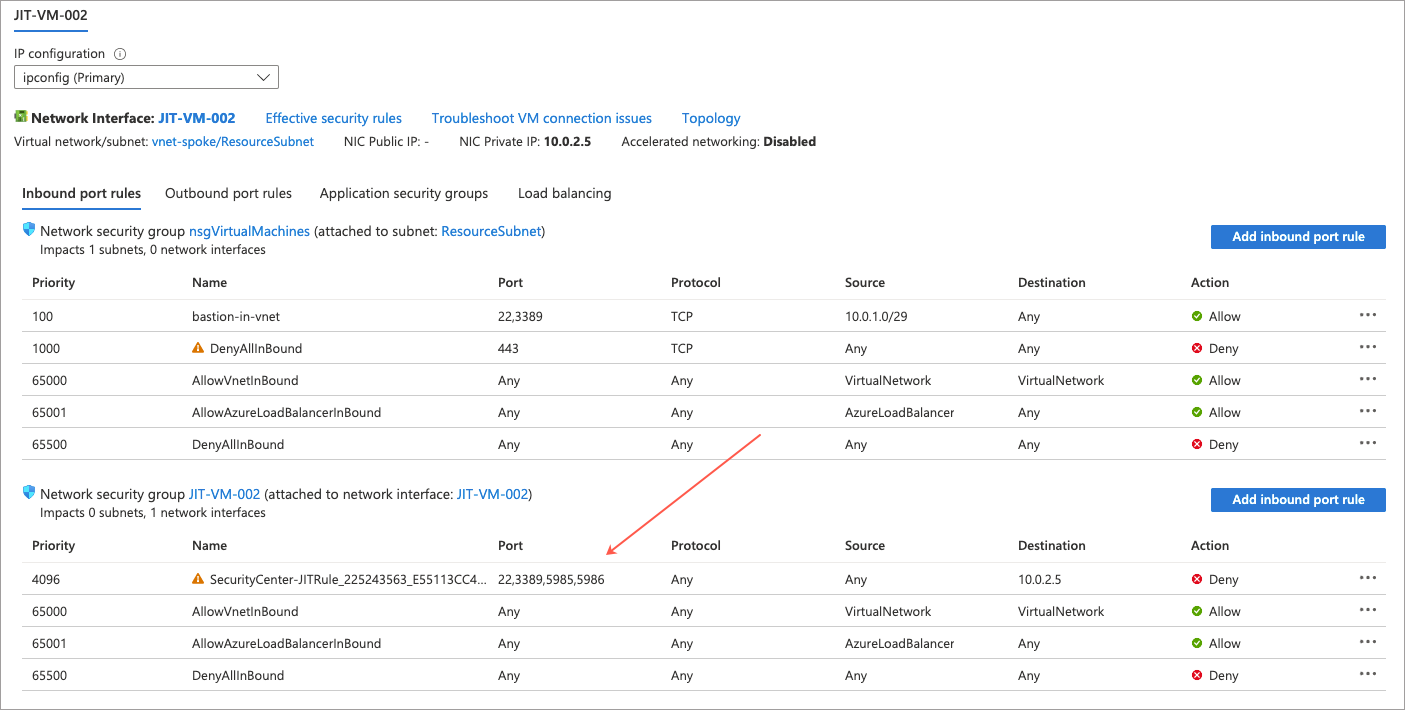The height and width of the screenshot is (710, 1405).
Task: Open more options for subnet NSG 65500 DenyAllInBound
Action: [x=1368, y=443]
